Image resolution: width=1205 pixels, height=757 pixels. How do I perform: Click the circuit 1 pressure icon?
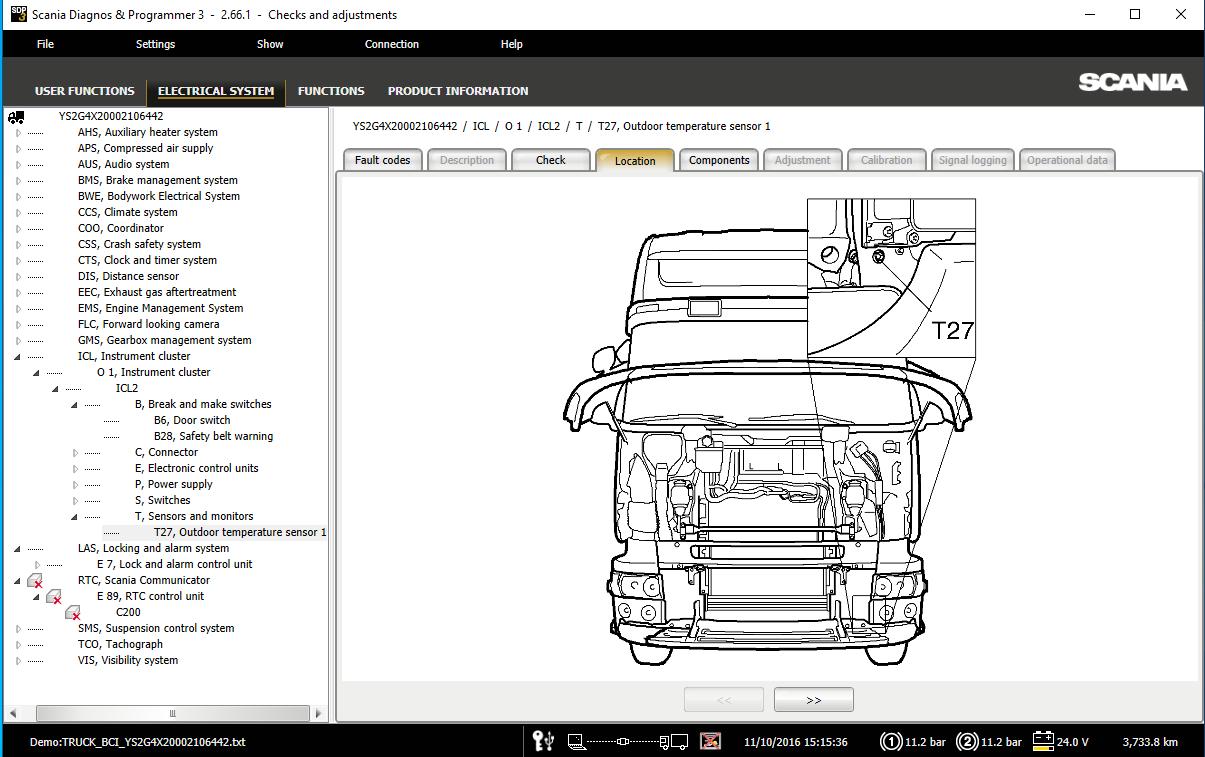890,741
